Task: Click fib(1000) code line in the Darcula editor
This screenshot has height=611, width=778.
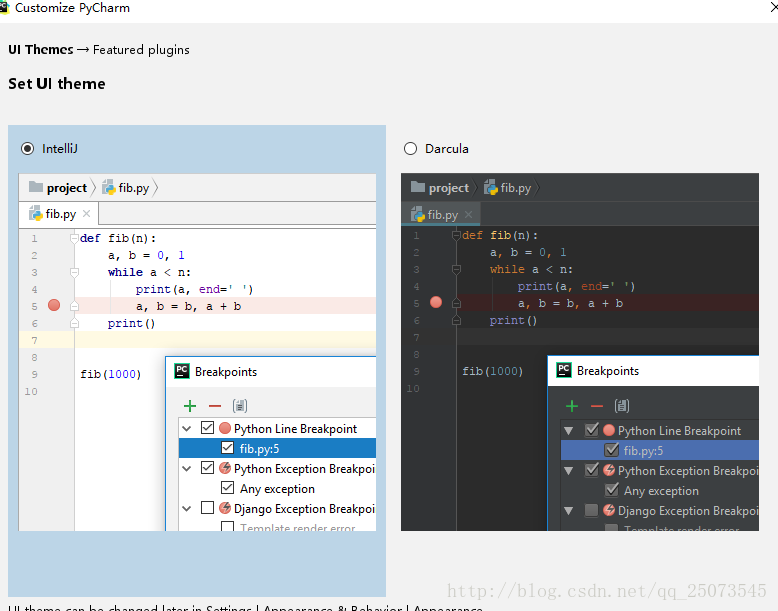Action: point(493,371)
